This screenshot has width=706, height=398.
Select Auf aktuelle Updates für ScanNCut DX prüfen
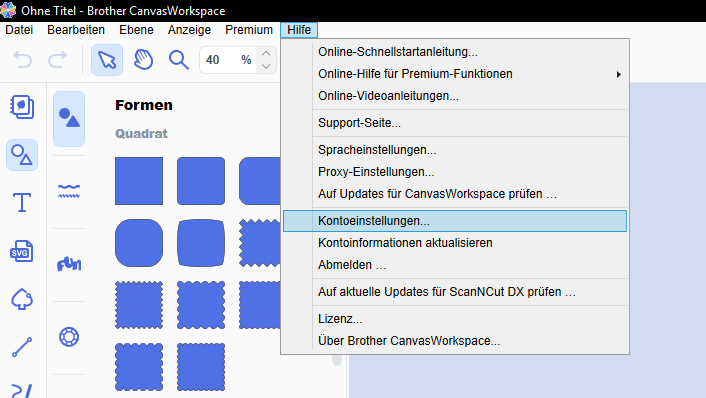[x=455, y=292]
